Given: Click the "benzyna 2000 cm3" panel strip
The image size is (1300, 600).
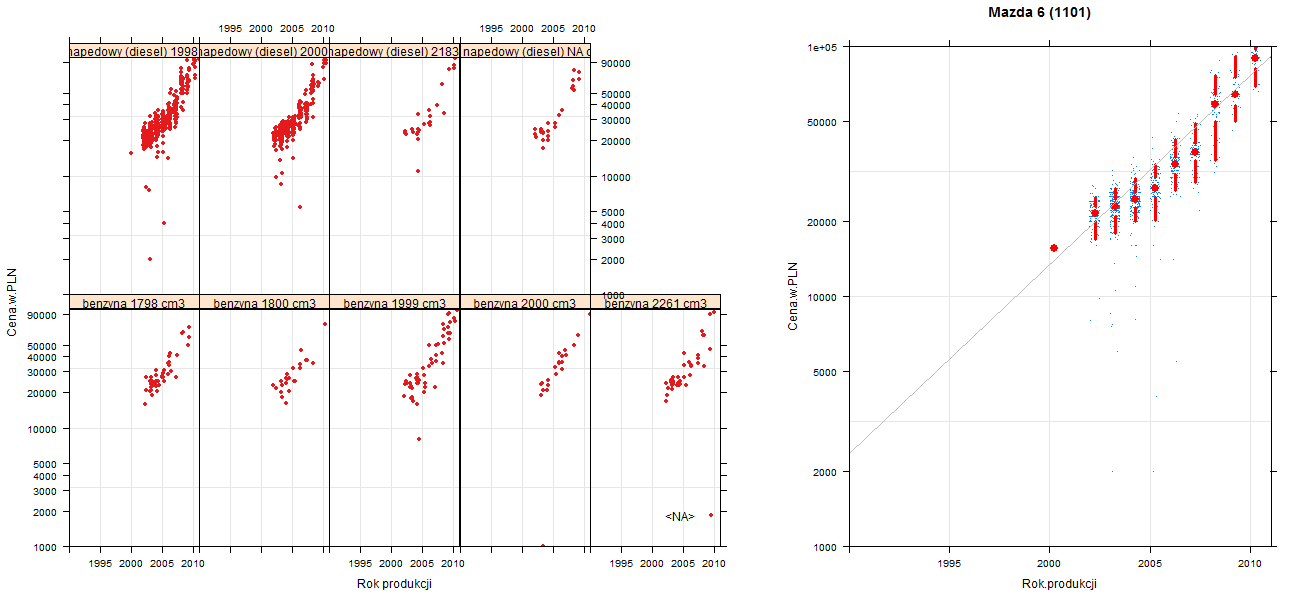Looking at the screenshot, I should tap(525, 303).
